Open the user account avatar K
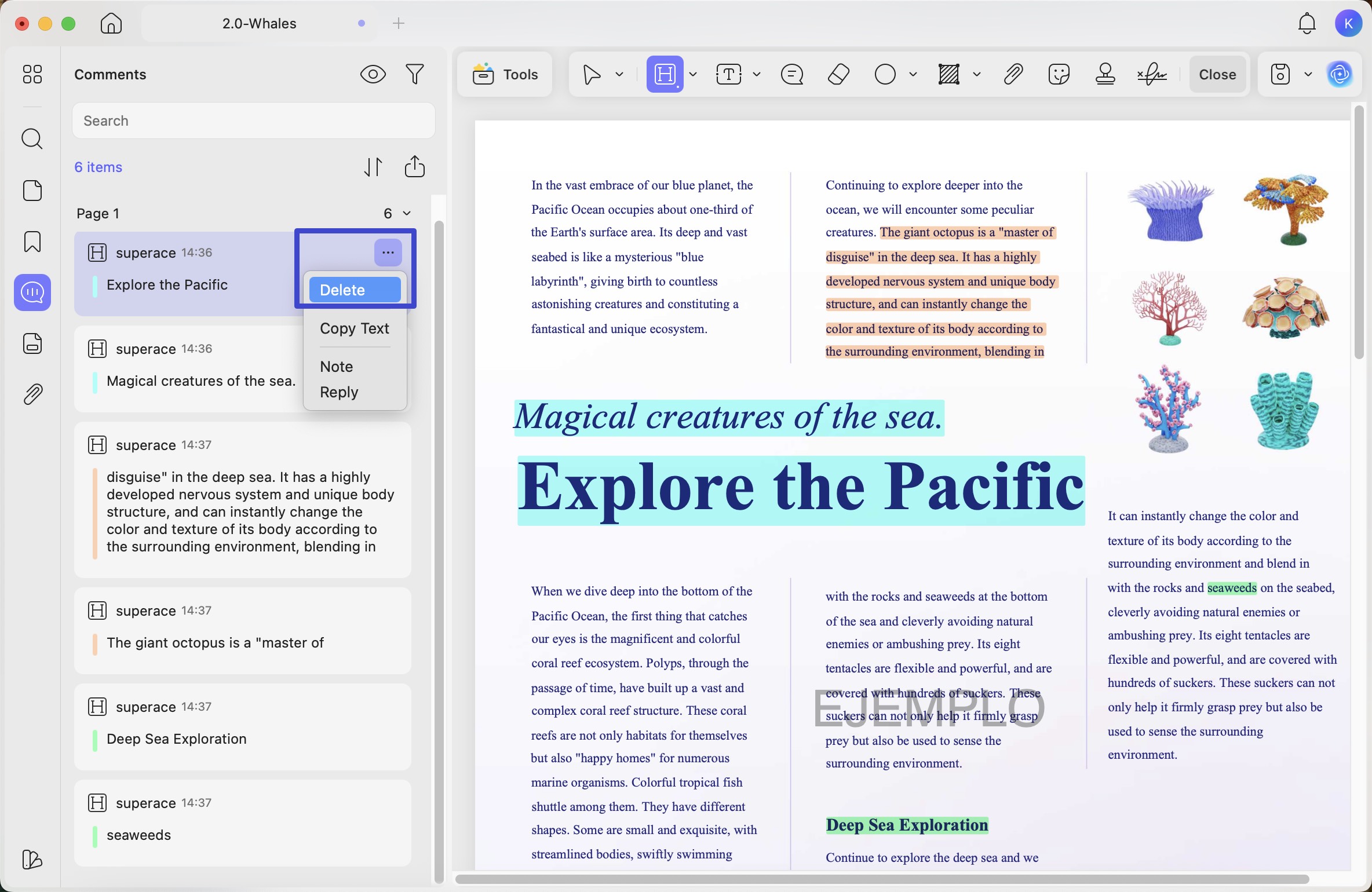This screenshot has width=1372, height=892. 1348,24
